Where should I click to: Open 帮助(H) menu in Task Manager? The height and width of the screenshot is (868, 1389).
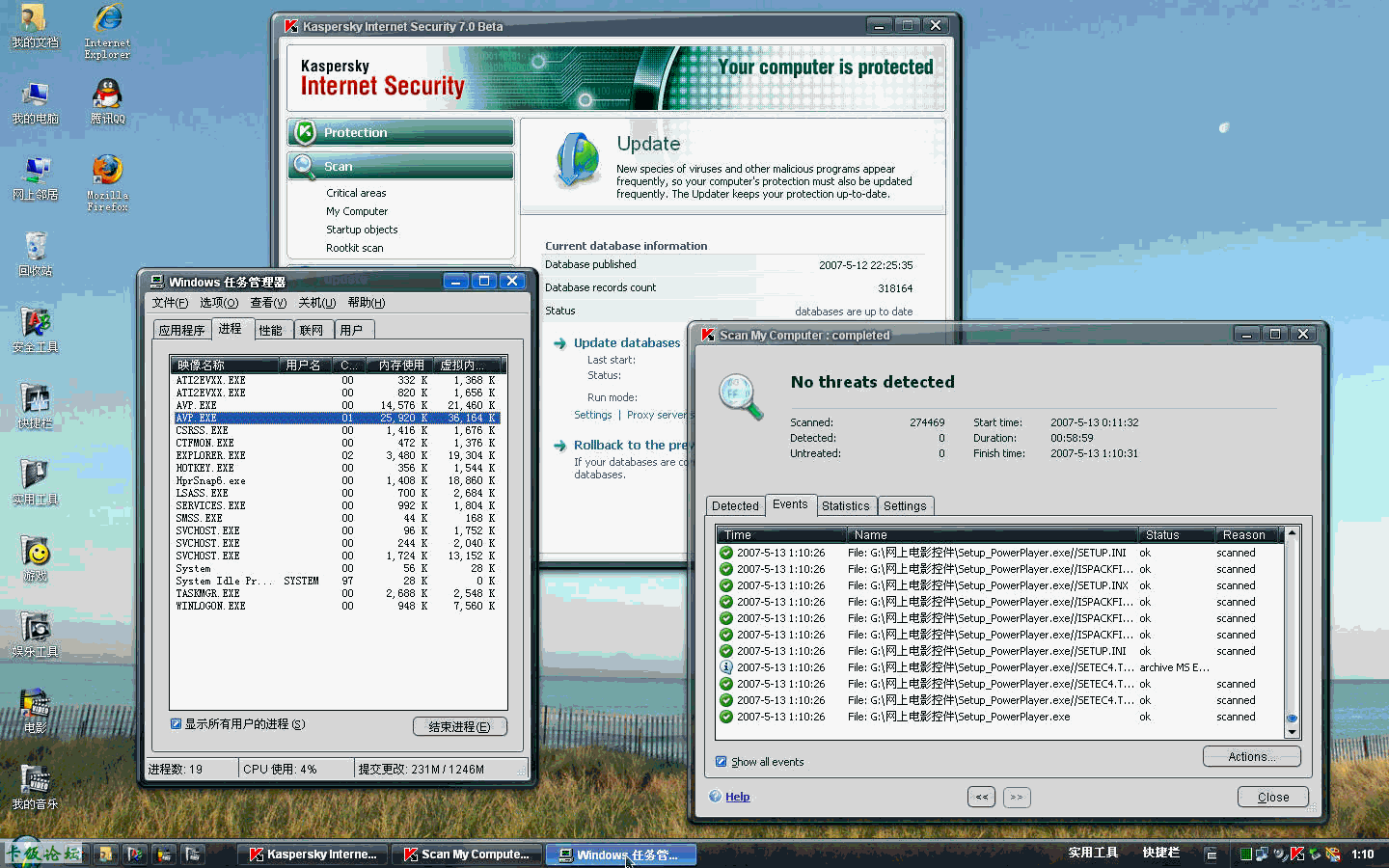(x=367, y=303)
